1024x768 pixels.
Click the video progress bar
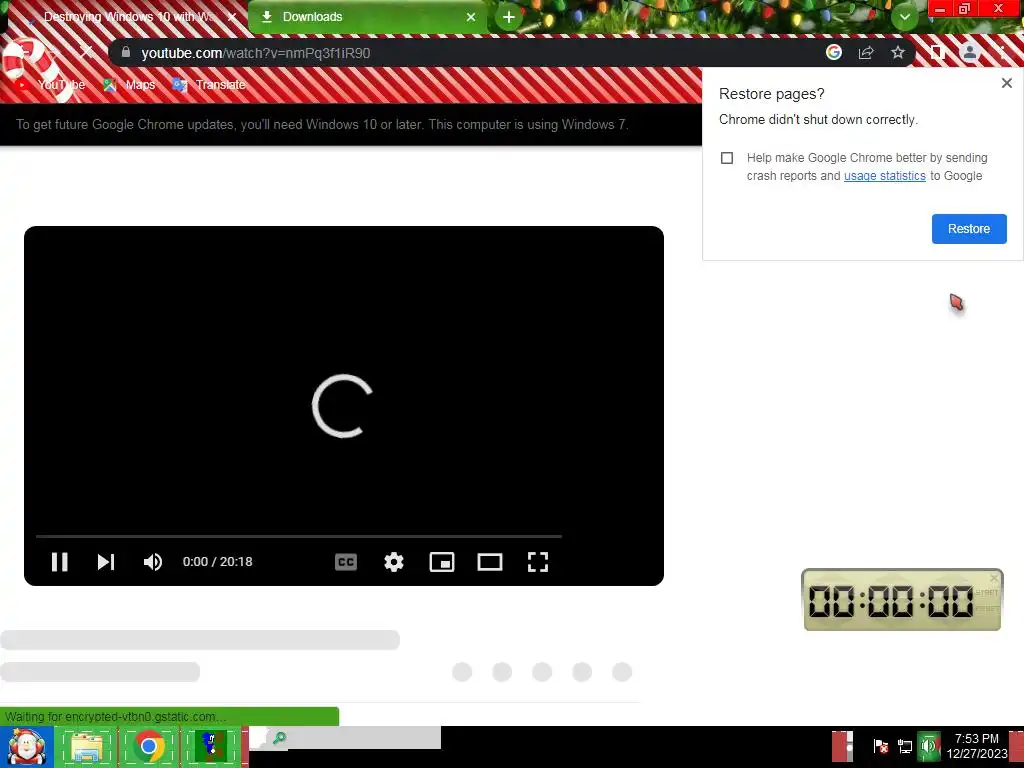(x=299, y=536)
